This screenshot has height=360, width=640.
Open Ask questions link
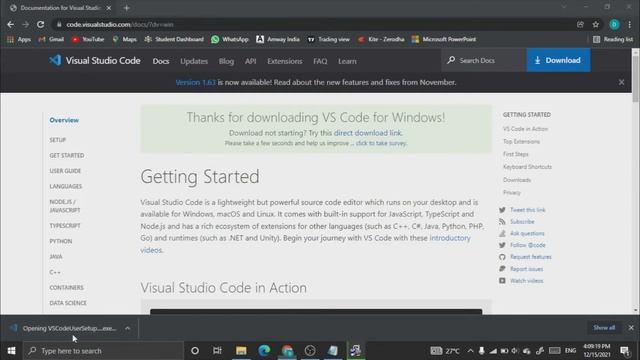(527, 233)
